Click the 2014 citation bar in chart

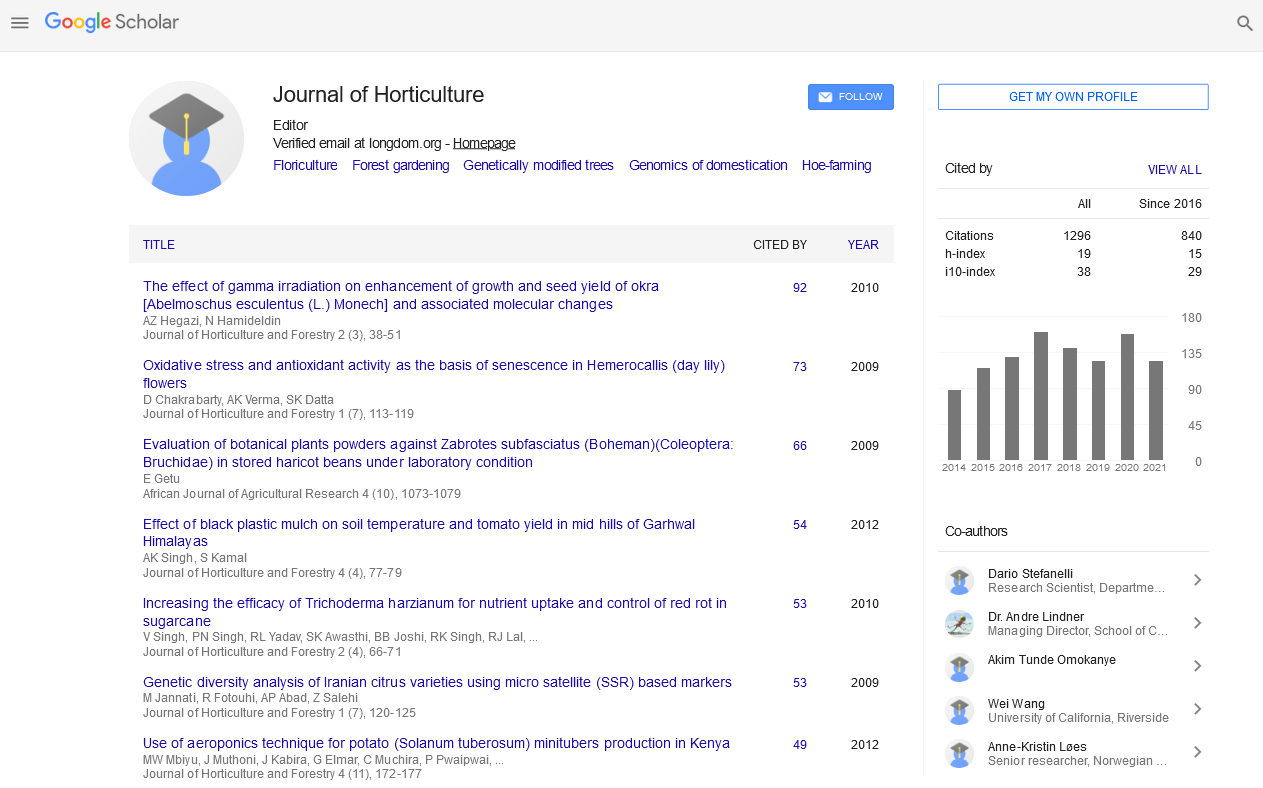954,425
